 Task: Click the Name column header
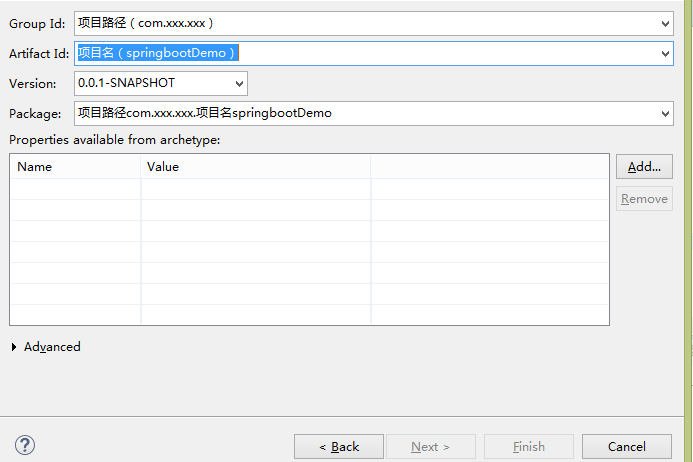point(75,167)
